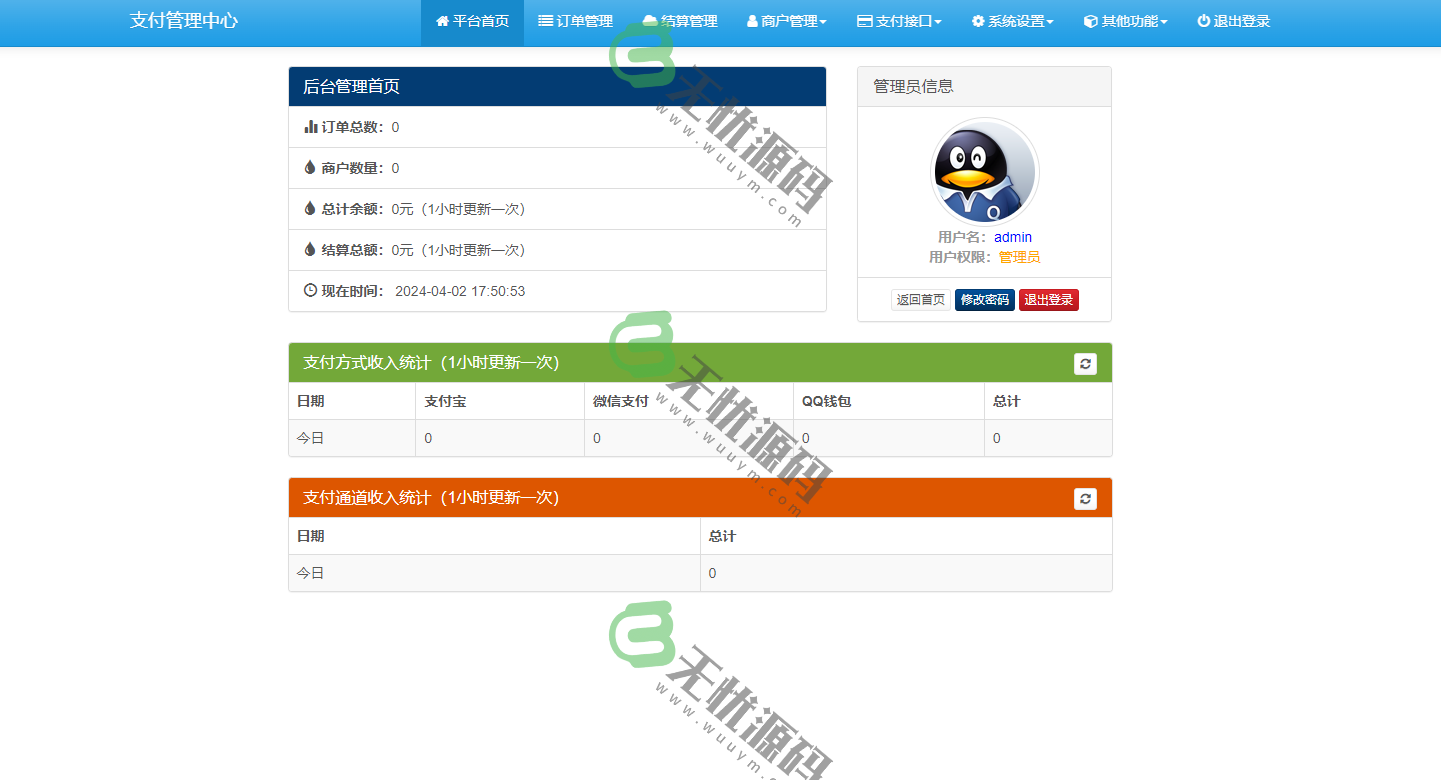Viewport: 1441px width, 780px height.
Task: Click the bar chart icon next to 订单总数
Action: (x=310, y=126)
